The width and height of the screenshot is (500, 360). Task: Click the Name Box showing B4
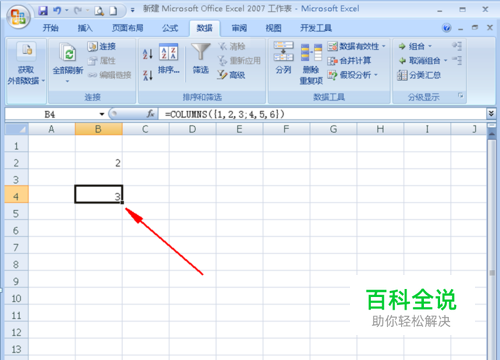pyautogui.click(x=52, y=114)
